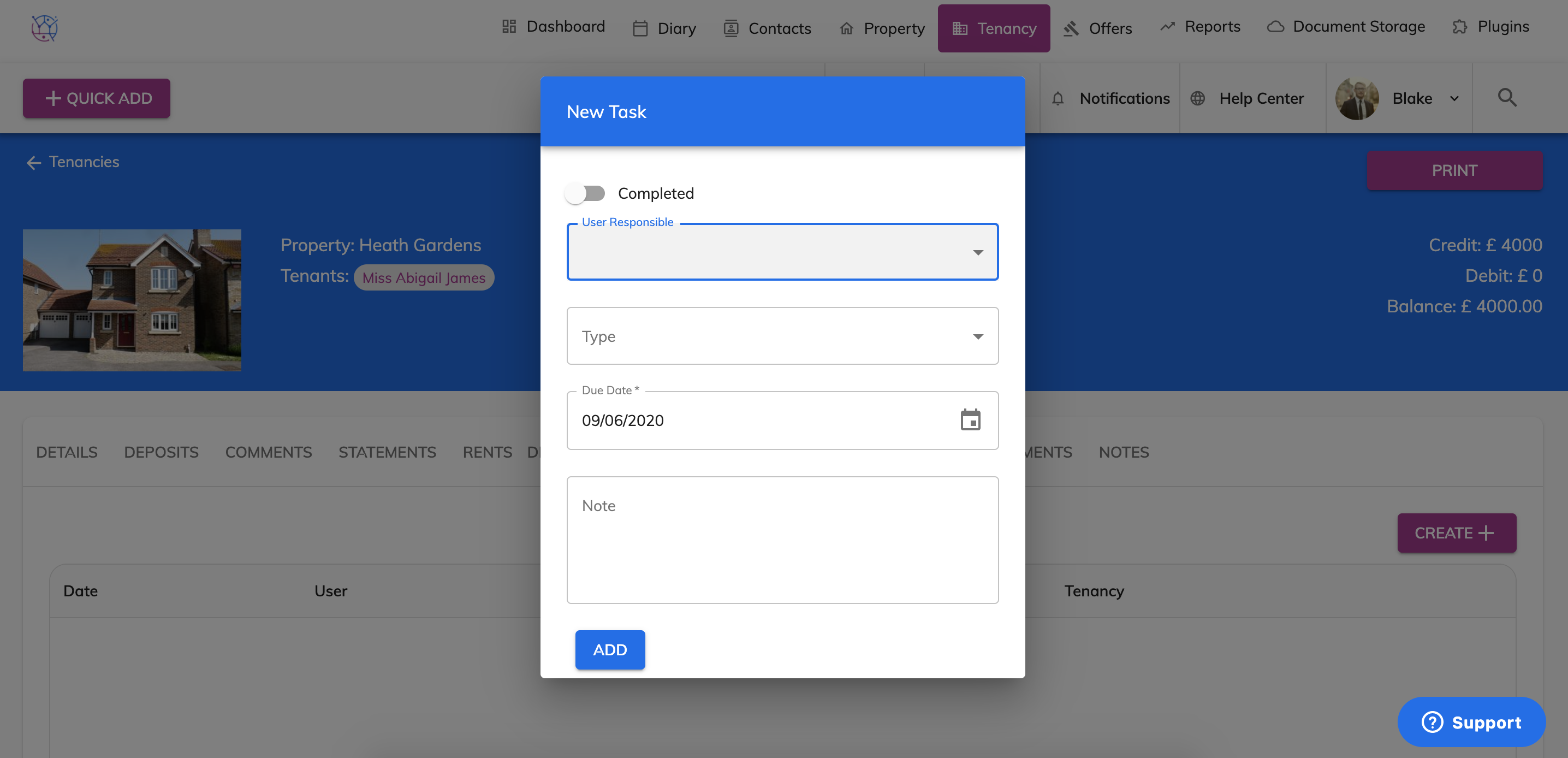Click the back arrow beside Tenancies

33,163
